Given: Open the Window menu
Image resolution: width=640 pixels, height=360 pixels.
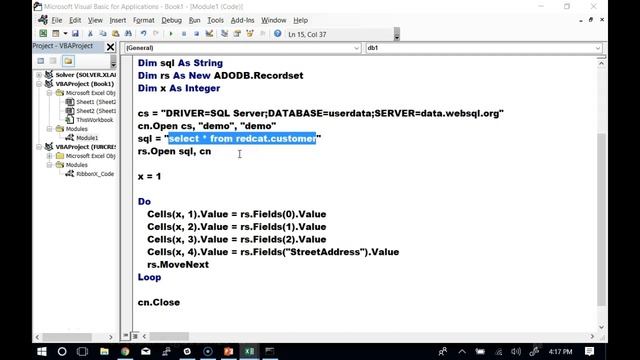Looking at the screenshot, I should click(x=273, y=20).
